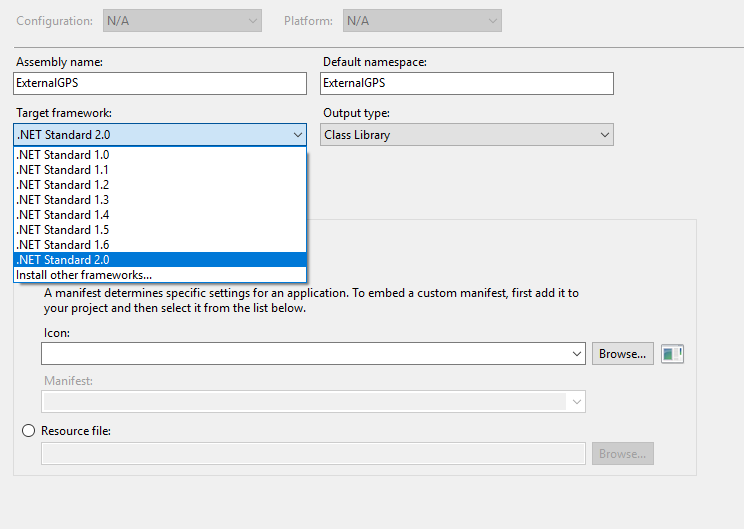Click Install other frameworks... option

[x=84, y=275]
